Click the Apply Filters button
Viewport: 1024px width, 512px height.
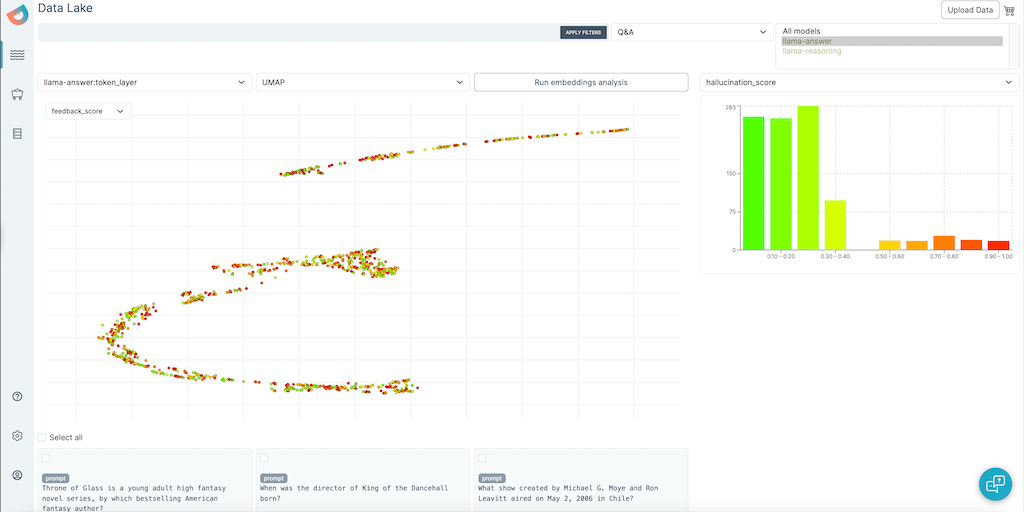click(583, 32)
